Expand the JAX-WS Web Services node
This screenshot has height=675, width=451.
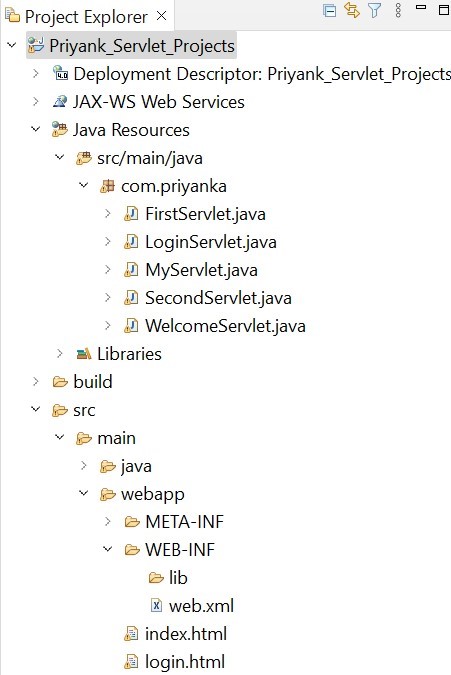[36, 102]
